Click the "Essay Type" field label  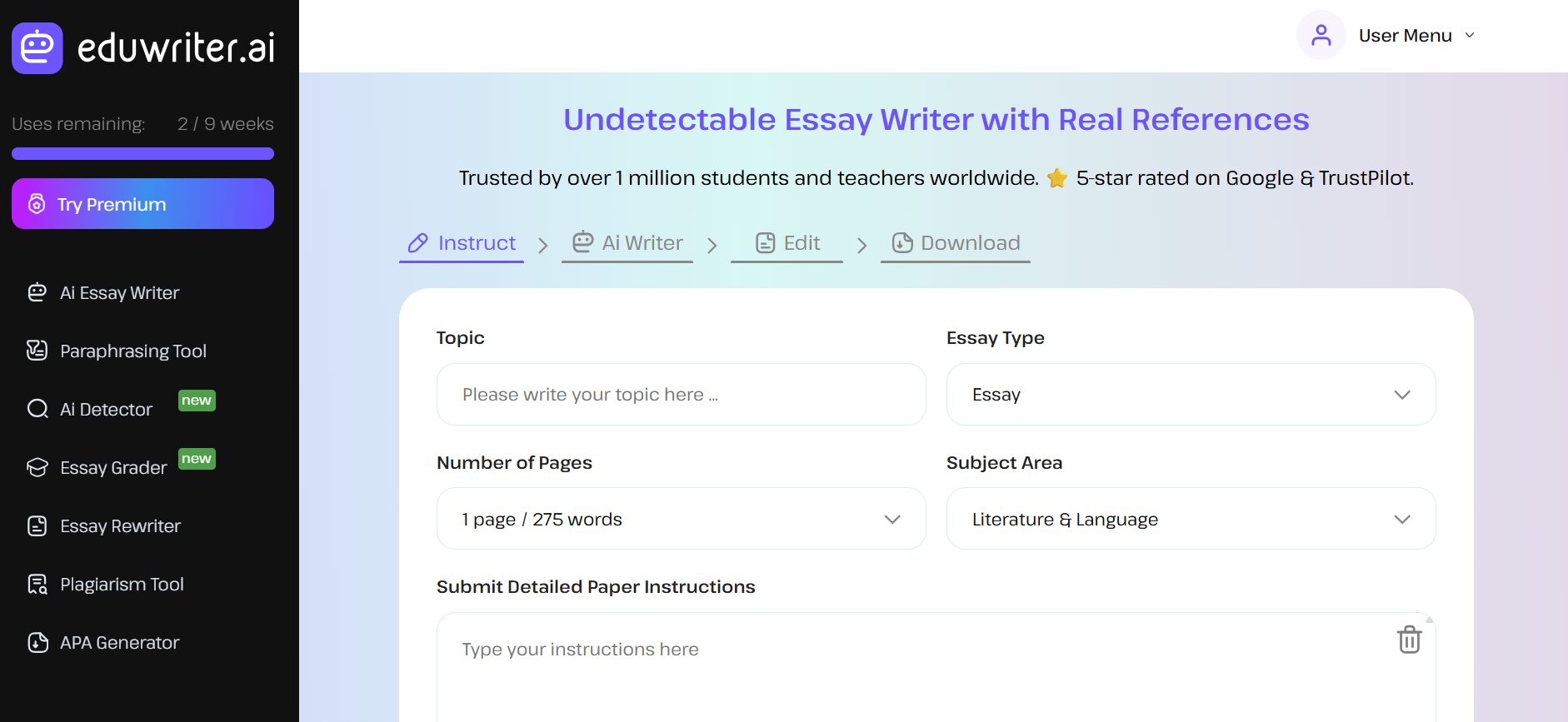[995, 338]
